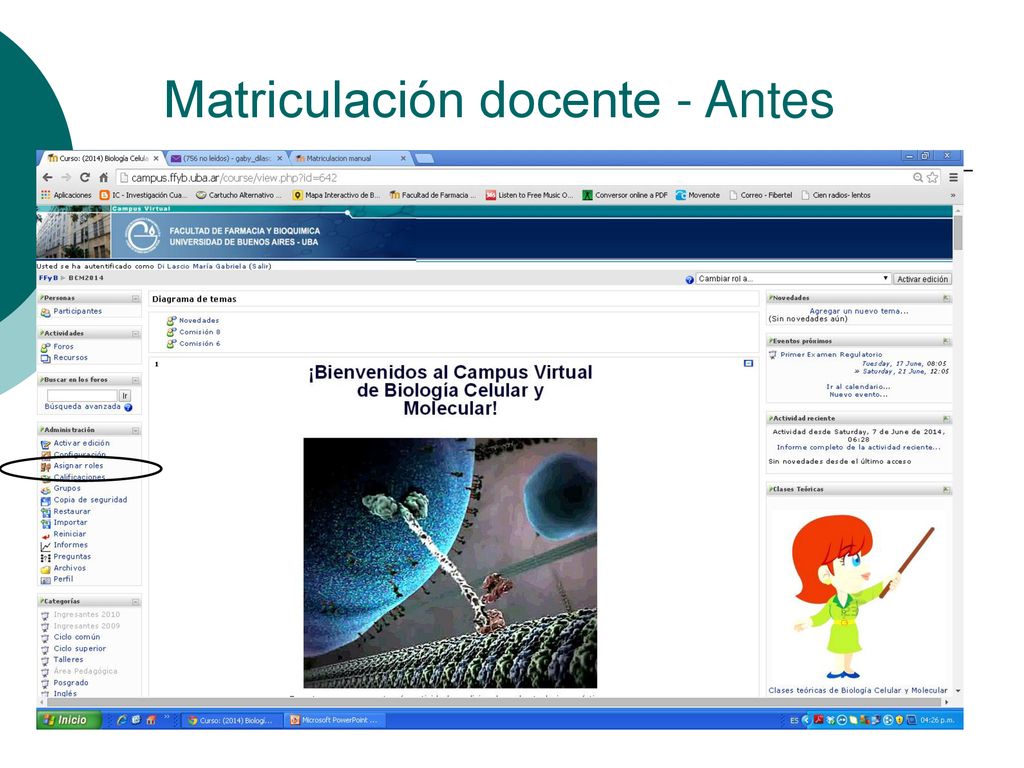This screenshot has height=768, width=1024.
Task: Click the ES language indicator in the taskbar
Action: click(794, 720)
